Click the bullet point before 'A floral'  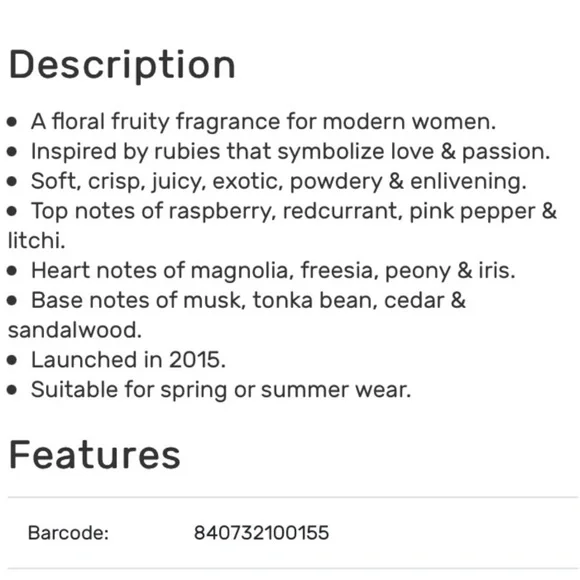click(x=12, y=122)
